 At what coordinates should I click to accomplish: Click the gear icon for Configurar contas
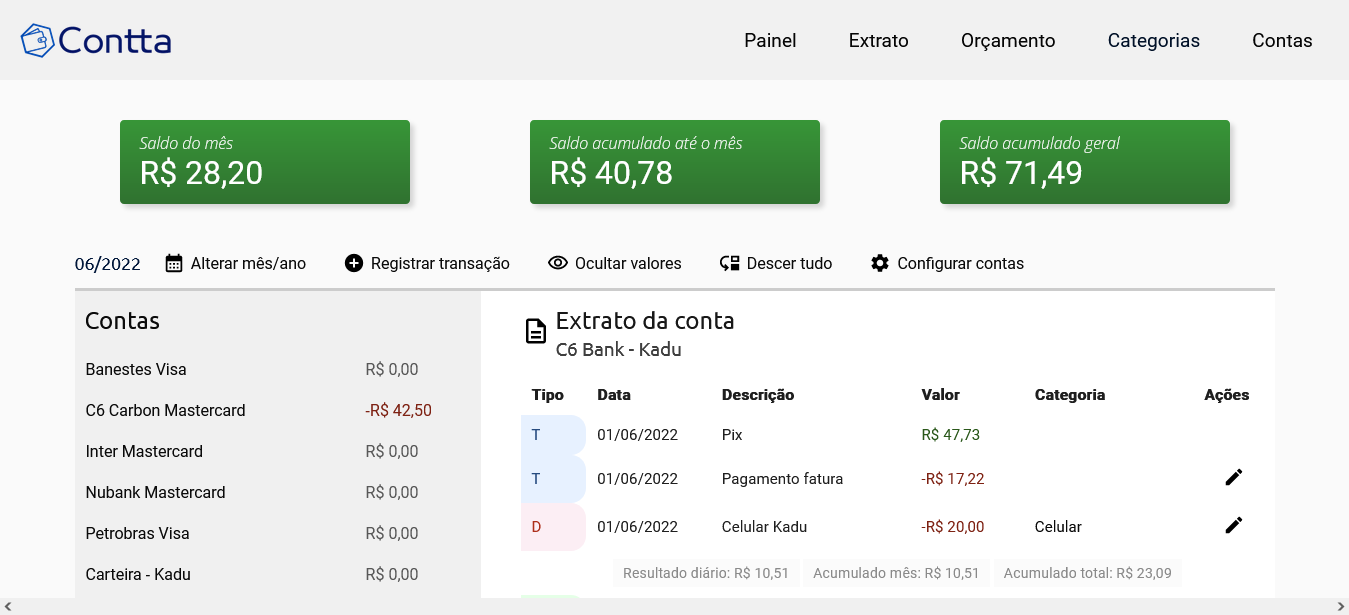(880, 263)
